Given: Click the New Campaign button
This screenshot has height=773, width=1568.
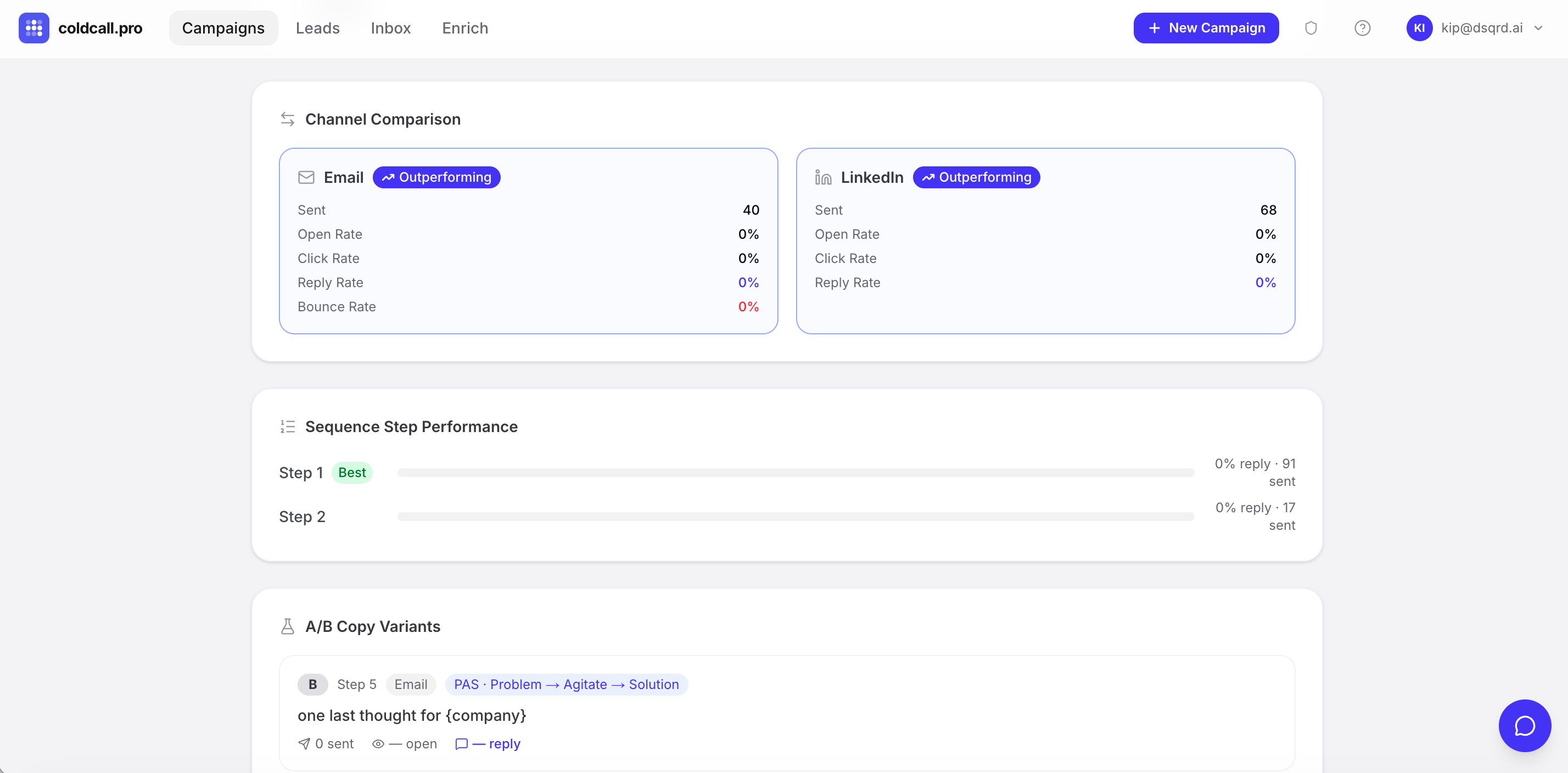Looking at the screenshot, I should coord(1205,28).
